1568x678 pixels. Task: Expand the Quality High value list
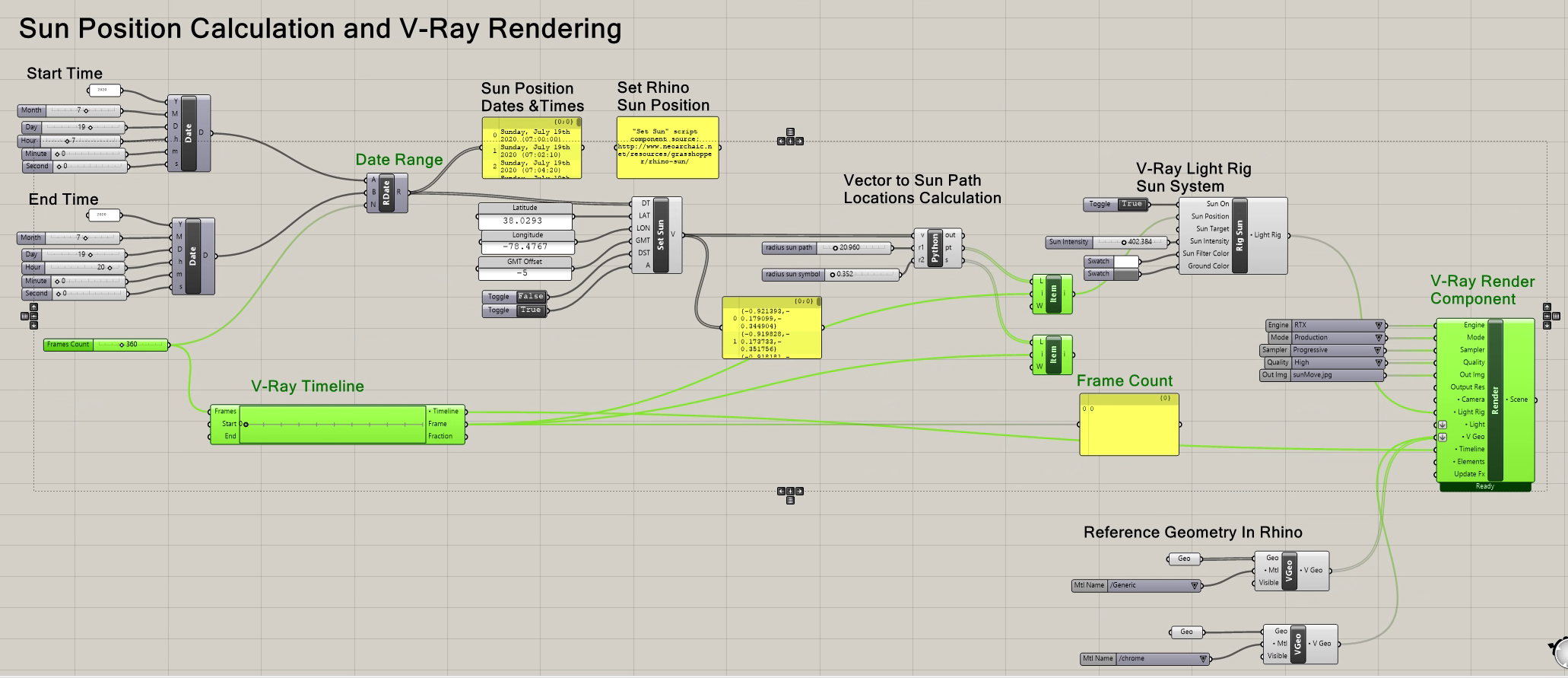(1337, 363)
